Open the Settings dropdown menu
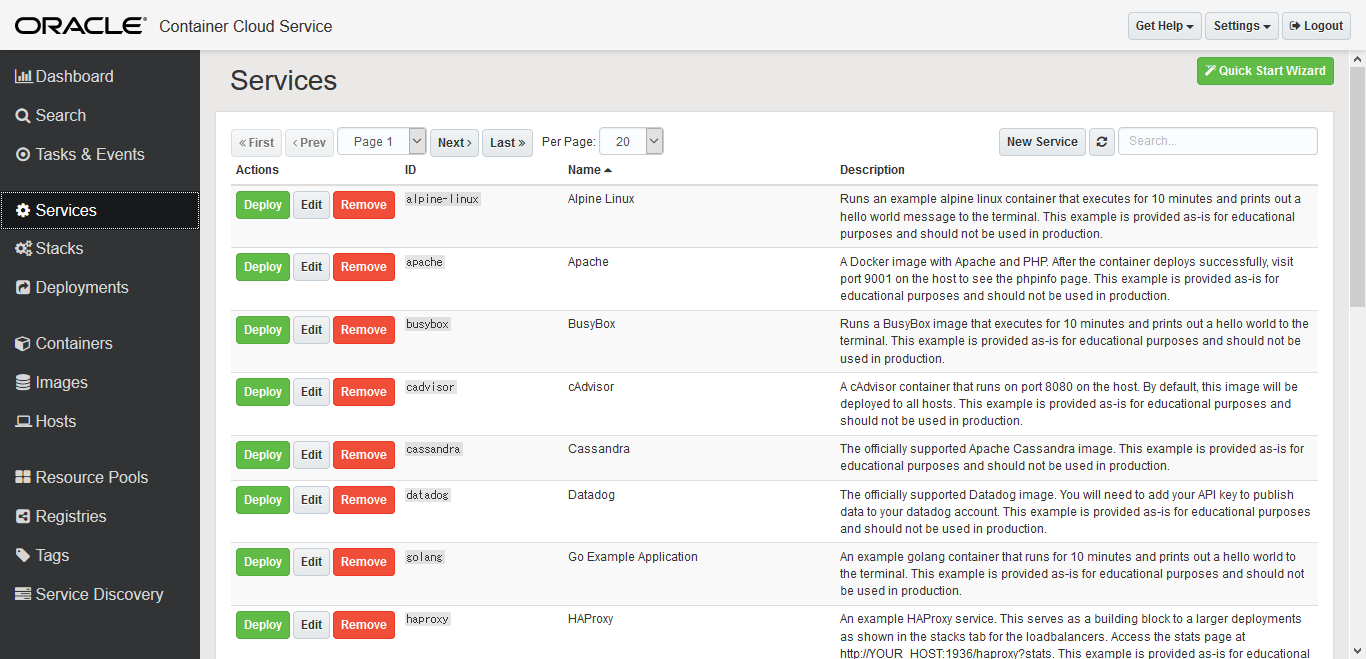The height and width of the screenshot is (659, 1366). coord(1243,26)
